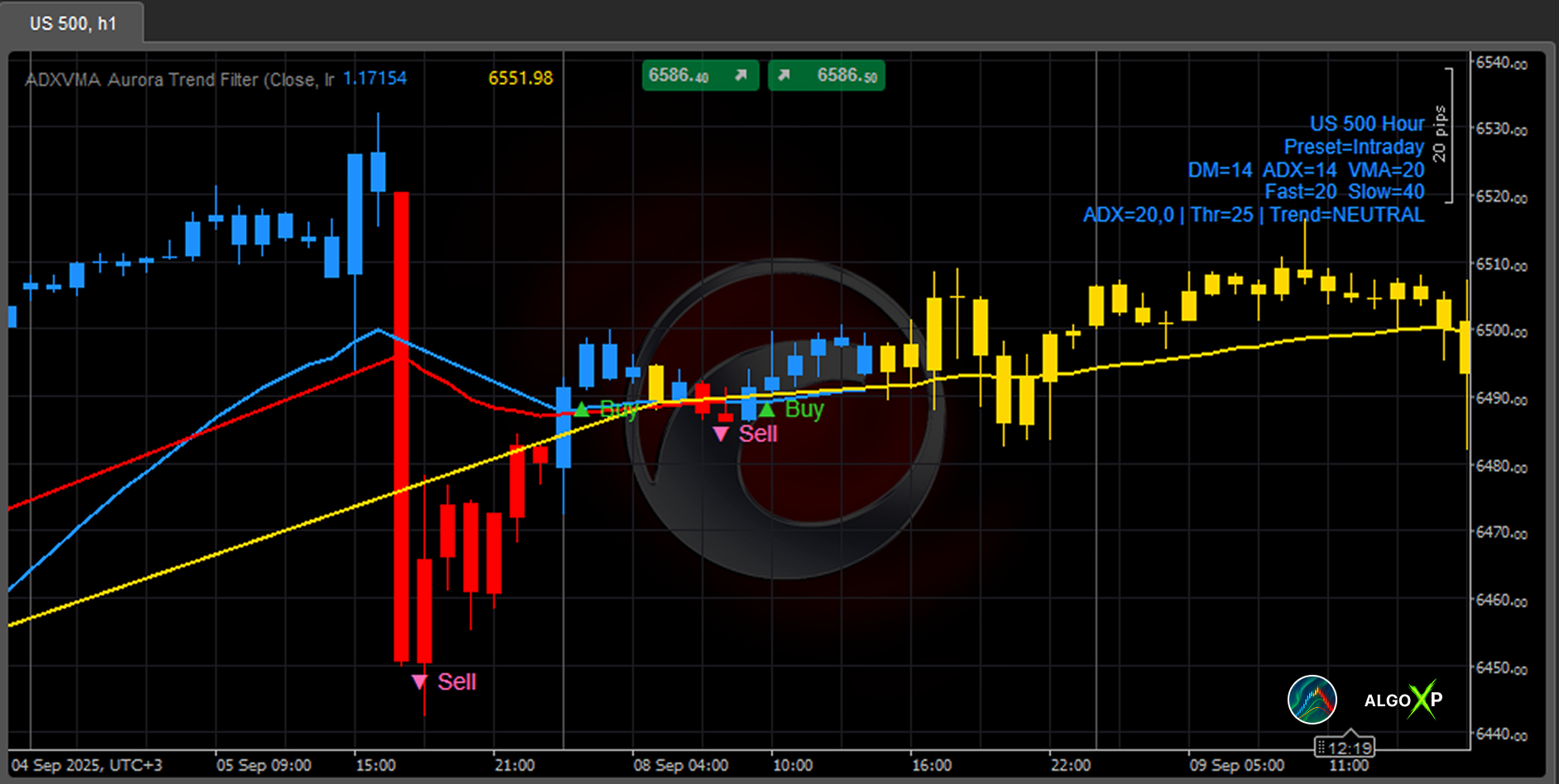Click the drag handle on the 12:19 marker

pos(1322,748)
